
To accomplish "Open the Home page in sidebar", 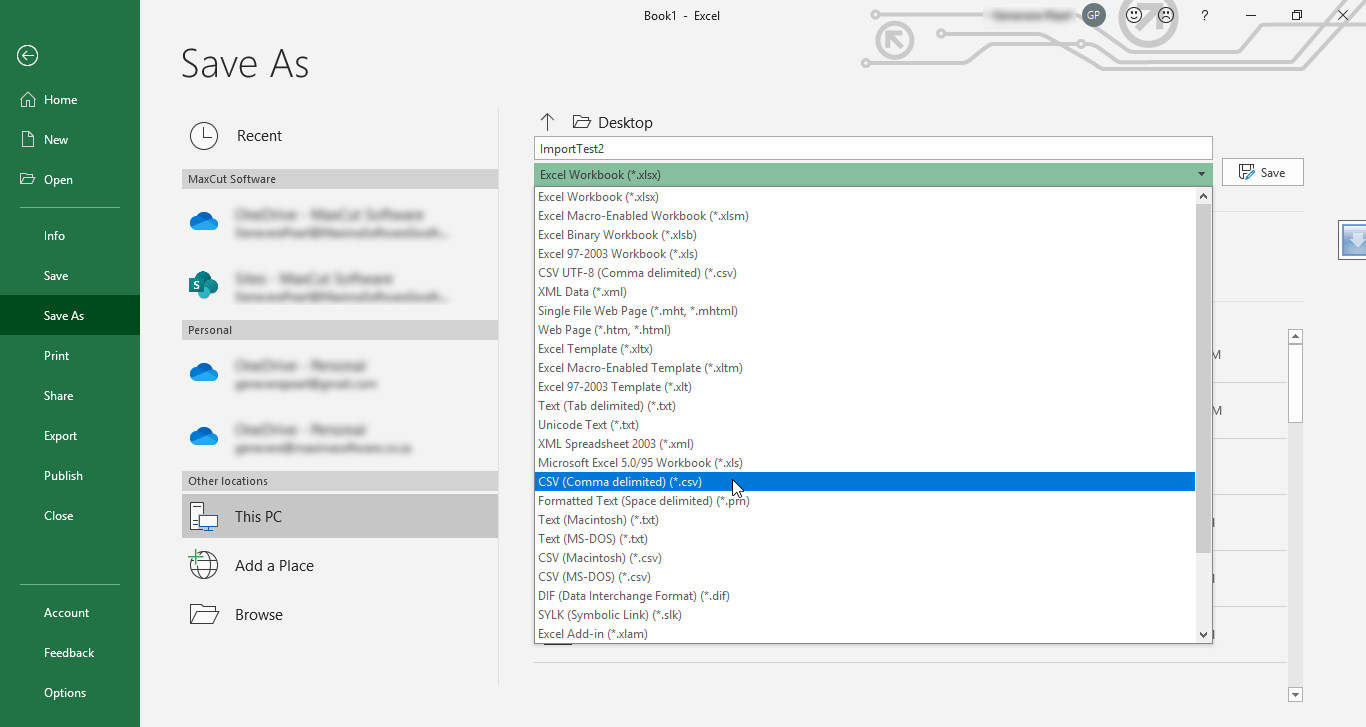I will (x=70, y=100).
